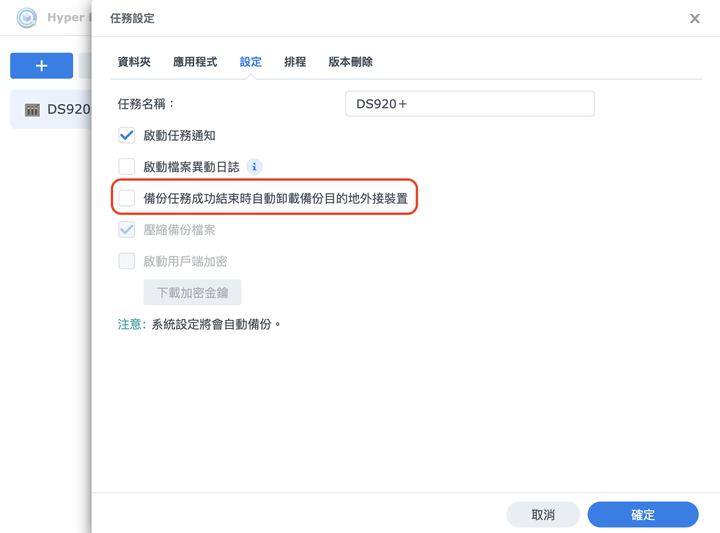Click the 任務名稱 text field

tap(470, 104)
